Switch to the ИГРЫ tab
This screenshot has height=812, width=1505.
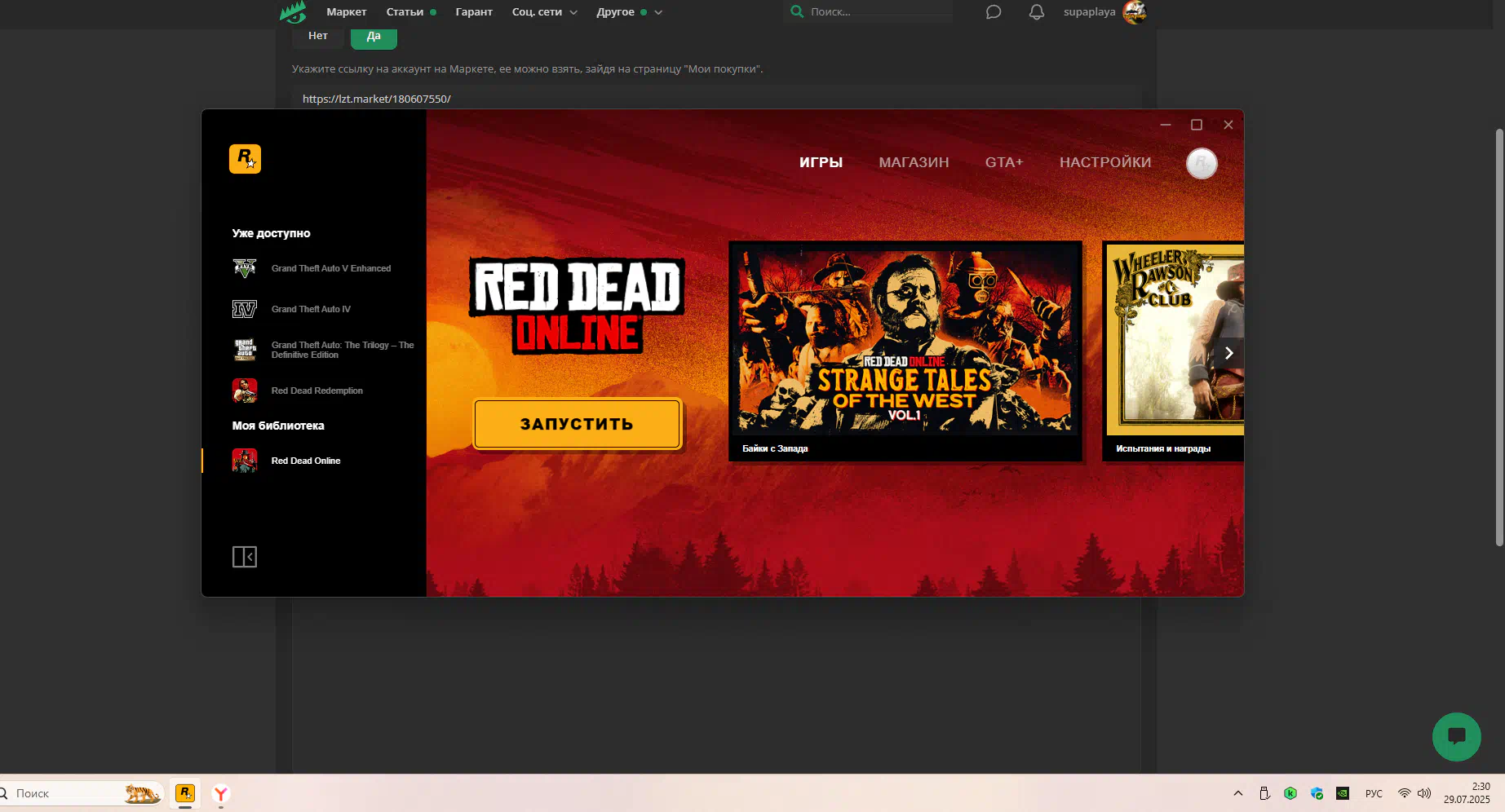(821, 162)
